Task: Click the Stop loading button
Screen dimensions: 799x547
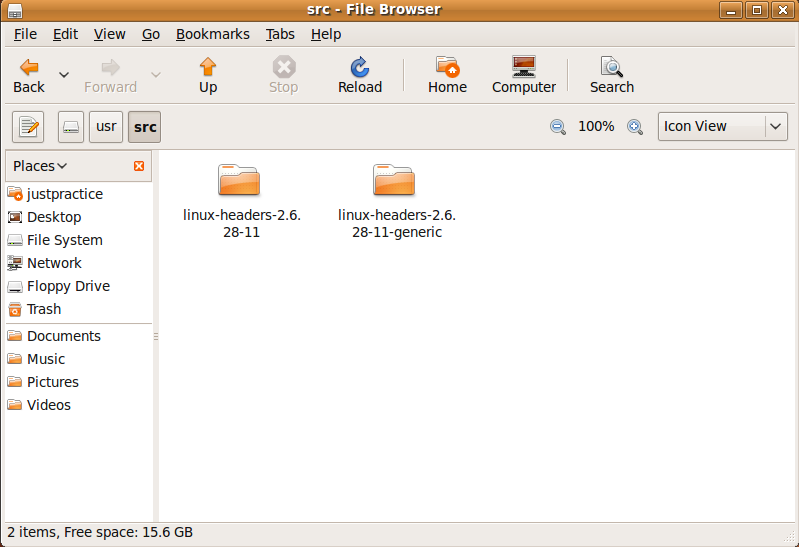Action: [x=283, y=75]
